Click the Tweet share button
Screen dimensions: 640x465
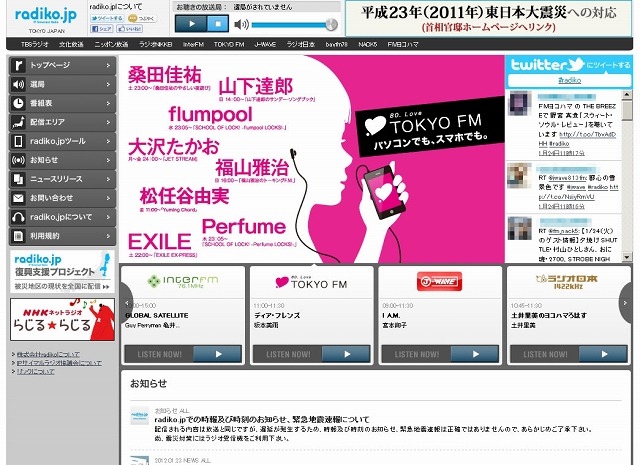pos(107,18)
